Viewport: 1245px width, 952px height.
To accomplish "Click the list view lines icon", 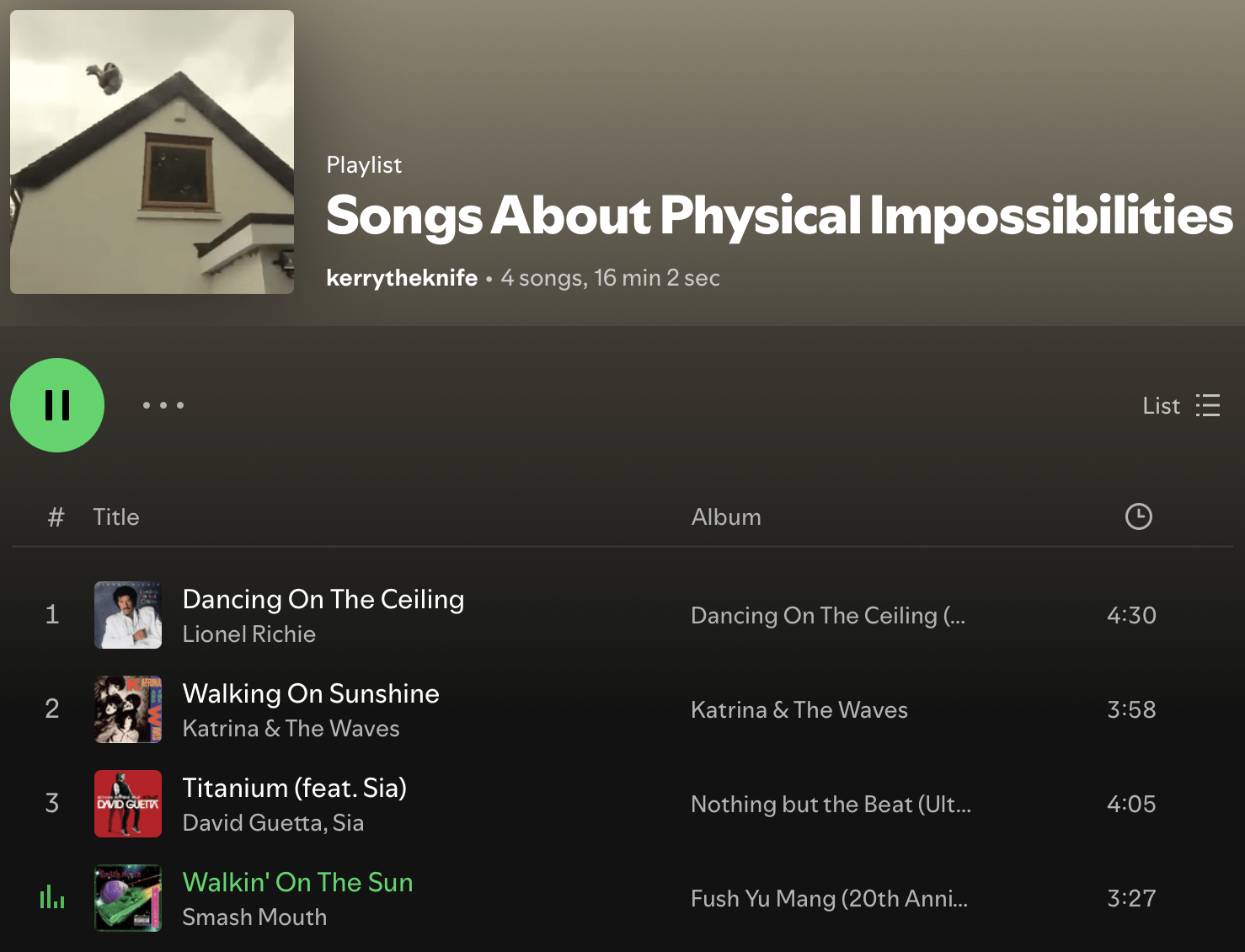I will pos(1208,405).
